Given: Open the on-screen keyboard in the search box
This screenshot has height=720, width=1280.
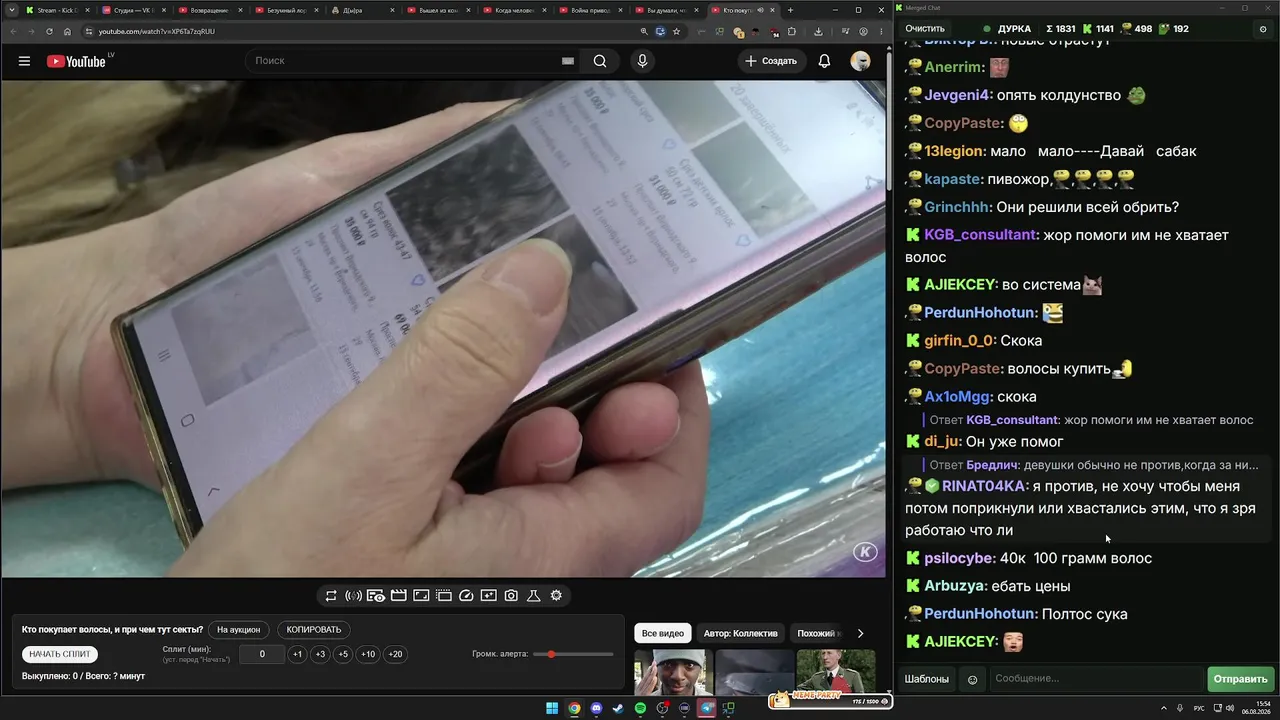Looking at the screenshot, I should 568,61.
